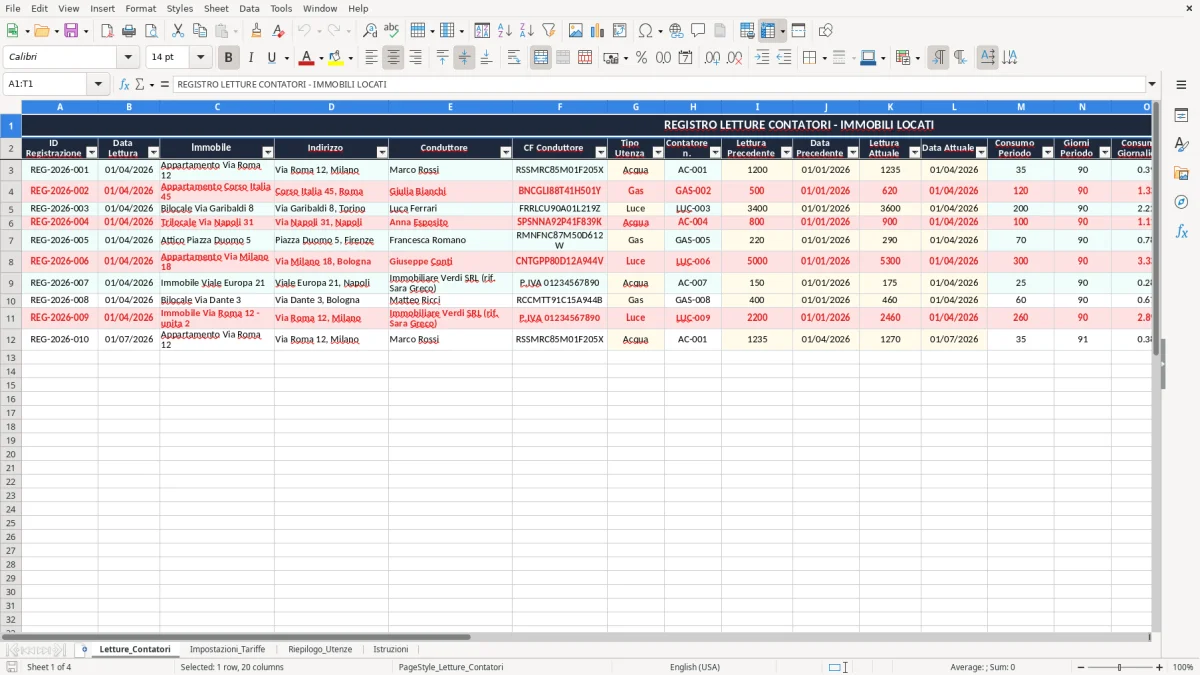Toggle Center Horizontally alignment
This screenshot has height=675, width=1200.
point(393,58)
